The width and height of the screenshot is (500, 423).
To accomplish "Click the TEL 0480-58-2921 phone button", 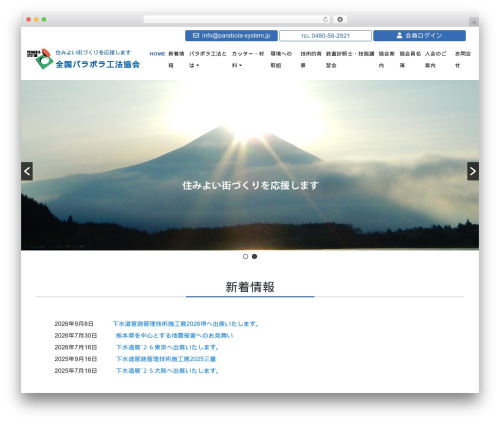I will [x=325, y=36].
